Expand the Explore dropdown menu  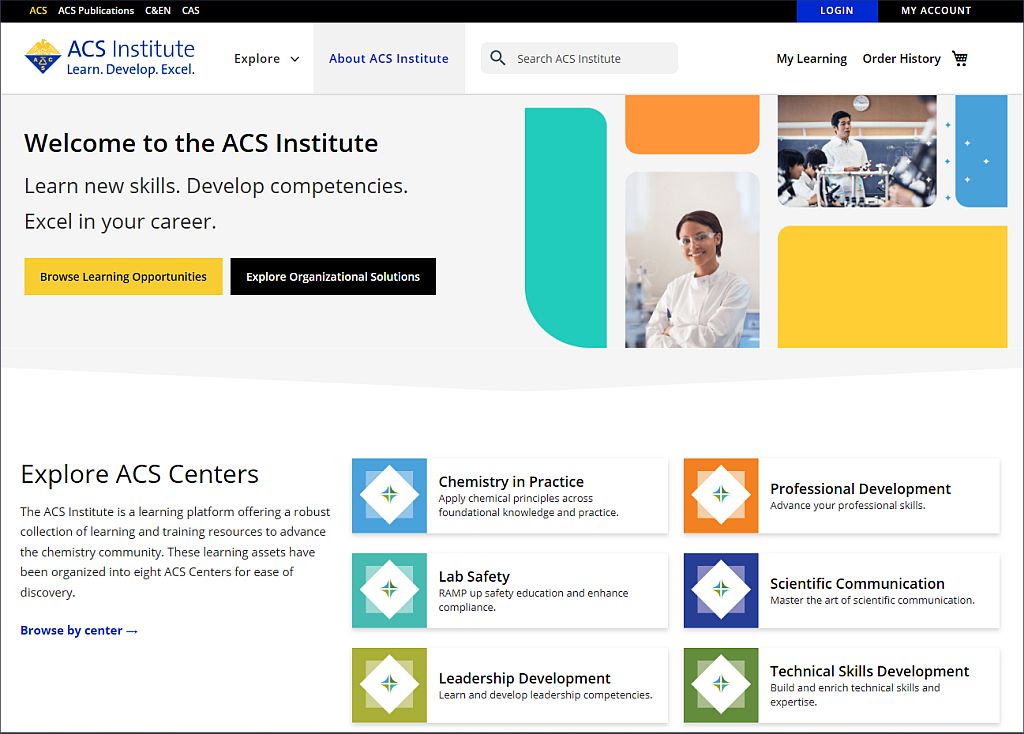click(266, 59)
